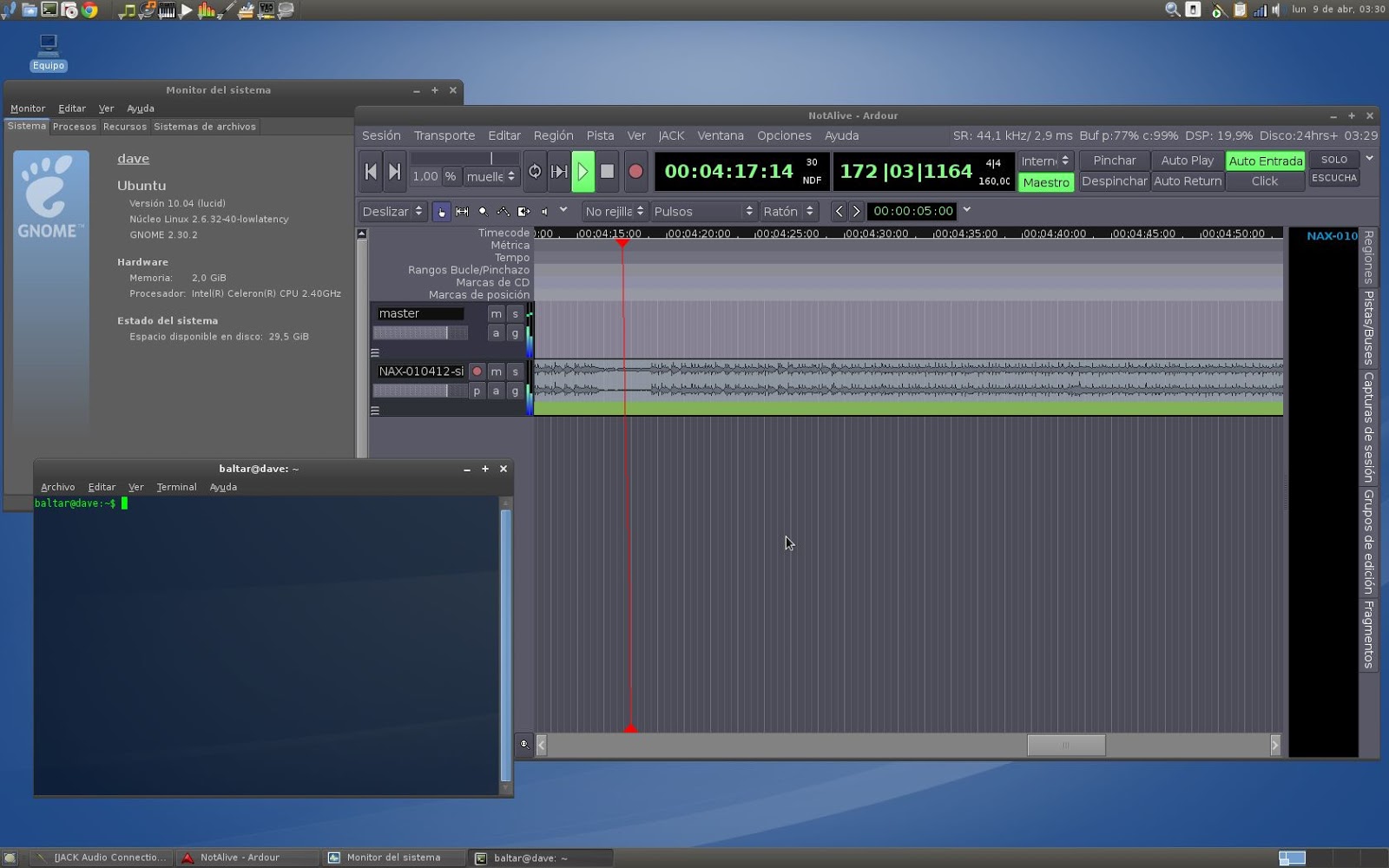Go to session end in Ardour transport
Screen dimensions: 1389x868
click(x=394, y=172)
